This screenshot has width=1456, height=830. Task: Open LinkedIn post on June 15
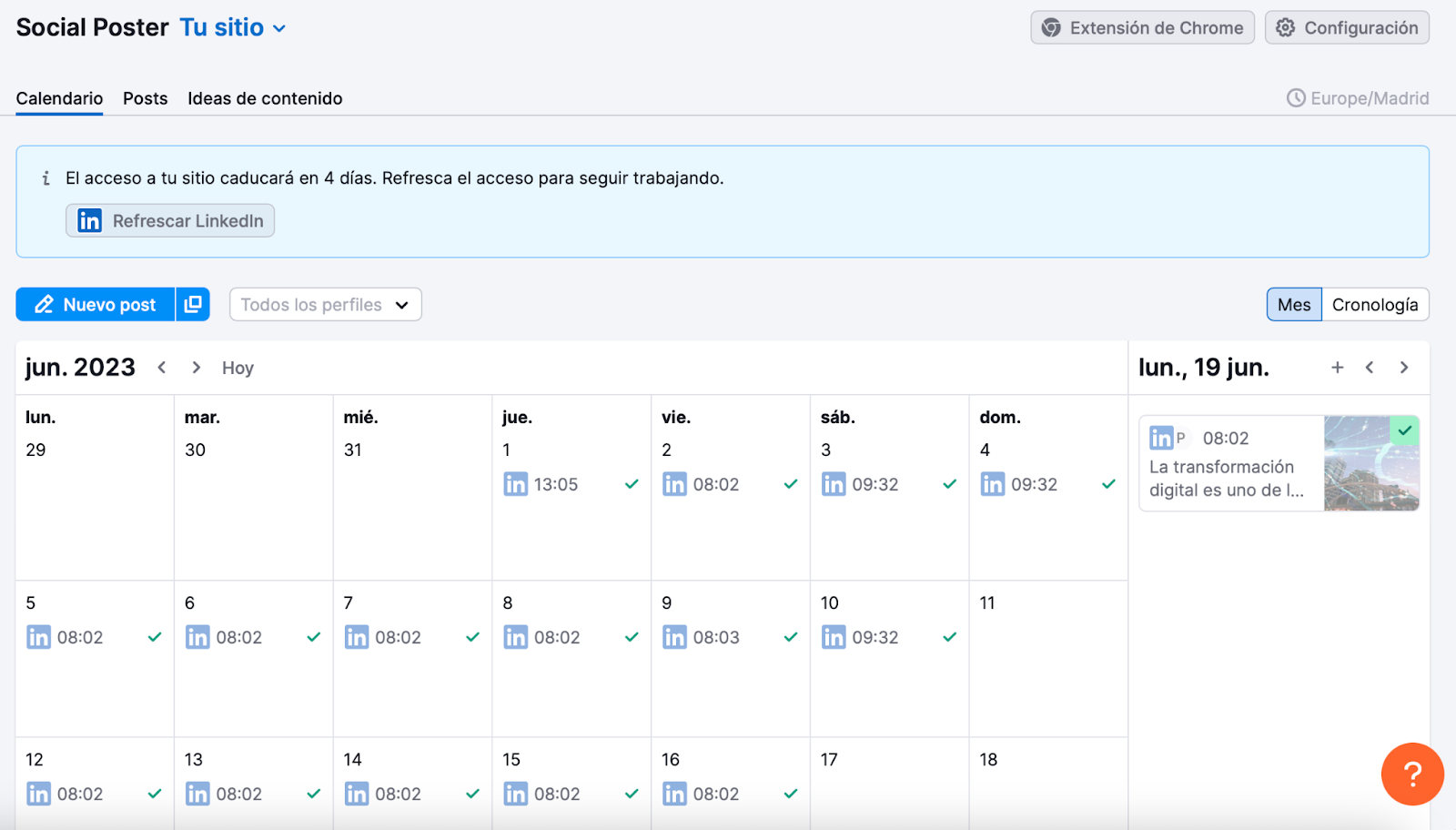tap(571, 794)
